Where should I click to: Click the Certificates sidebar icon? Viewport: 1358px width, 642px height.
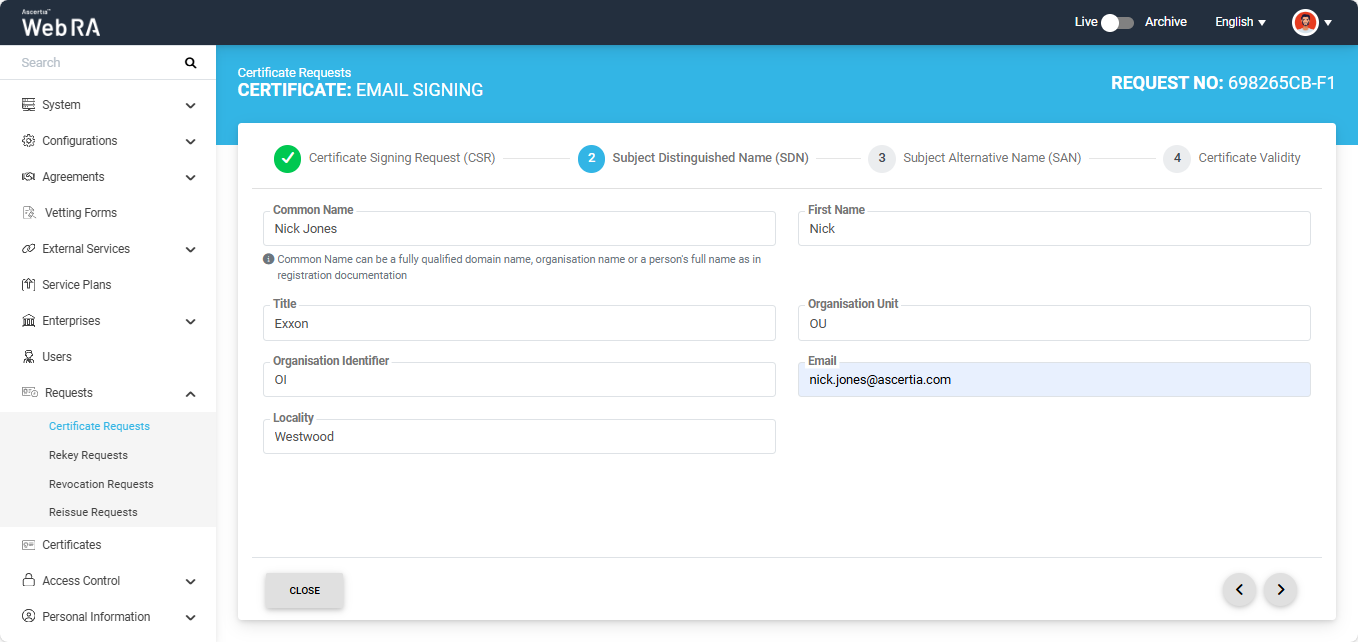click(29, 545)
